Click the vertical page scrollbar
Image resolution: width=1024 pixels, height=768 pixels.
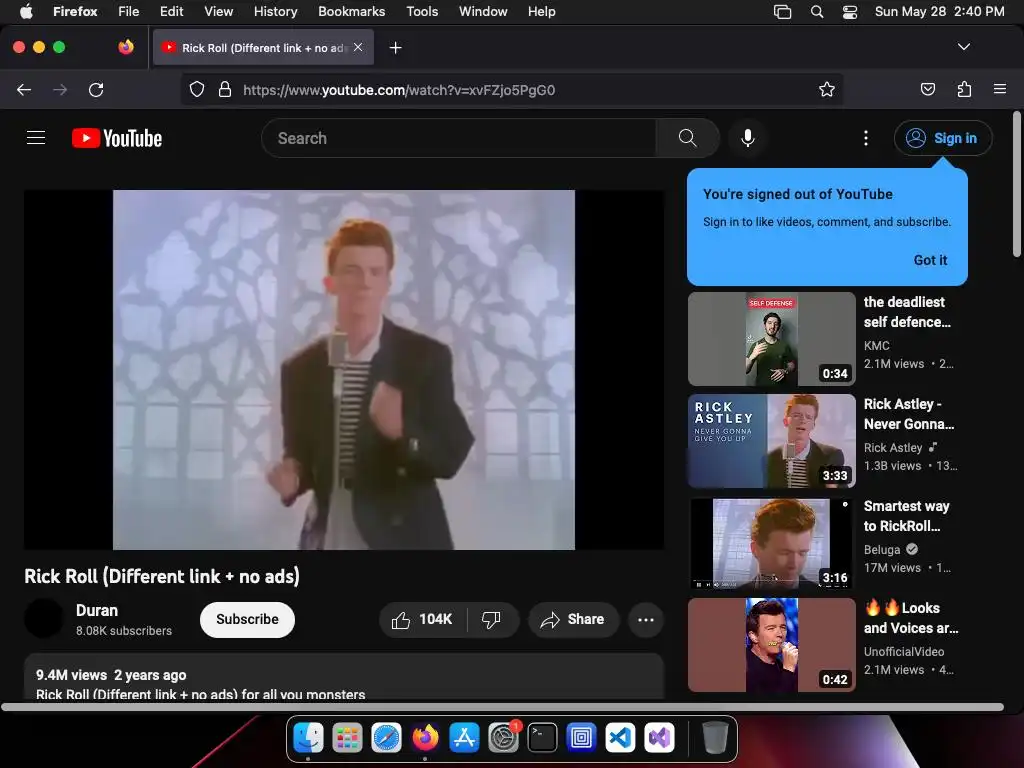click(1016, 184)
